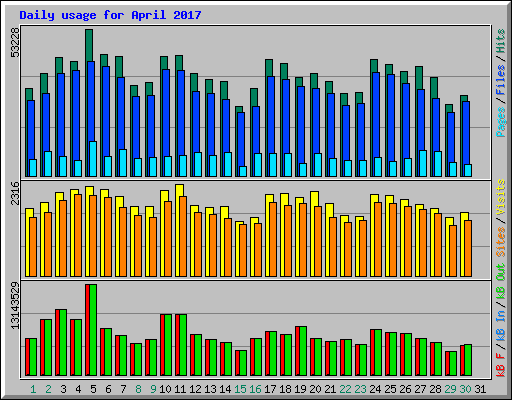
Task: Click the orange sites bar for day 24
Action: click(378, 239)
